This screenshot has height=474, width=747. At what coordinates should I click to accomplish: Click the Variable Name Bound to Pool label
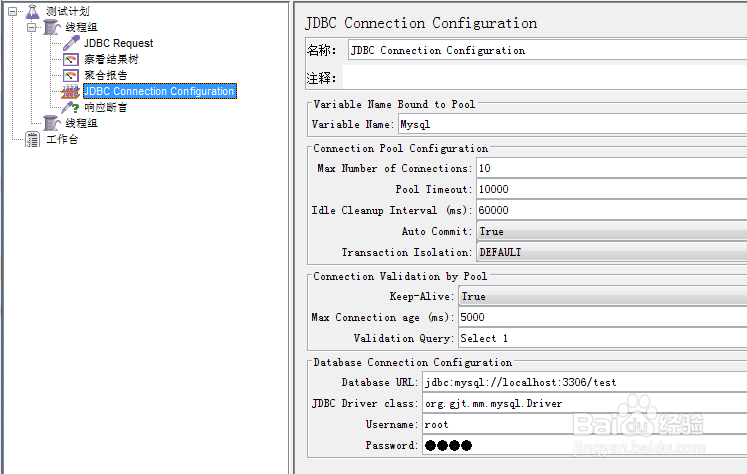pyautogui.click(x=394, y=104)
